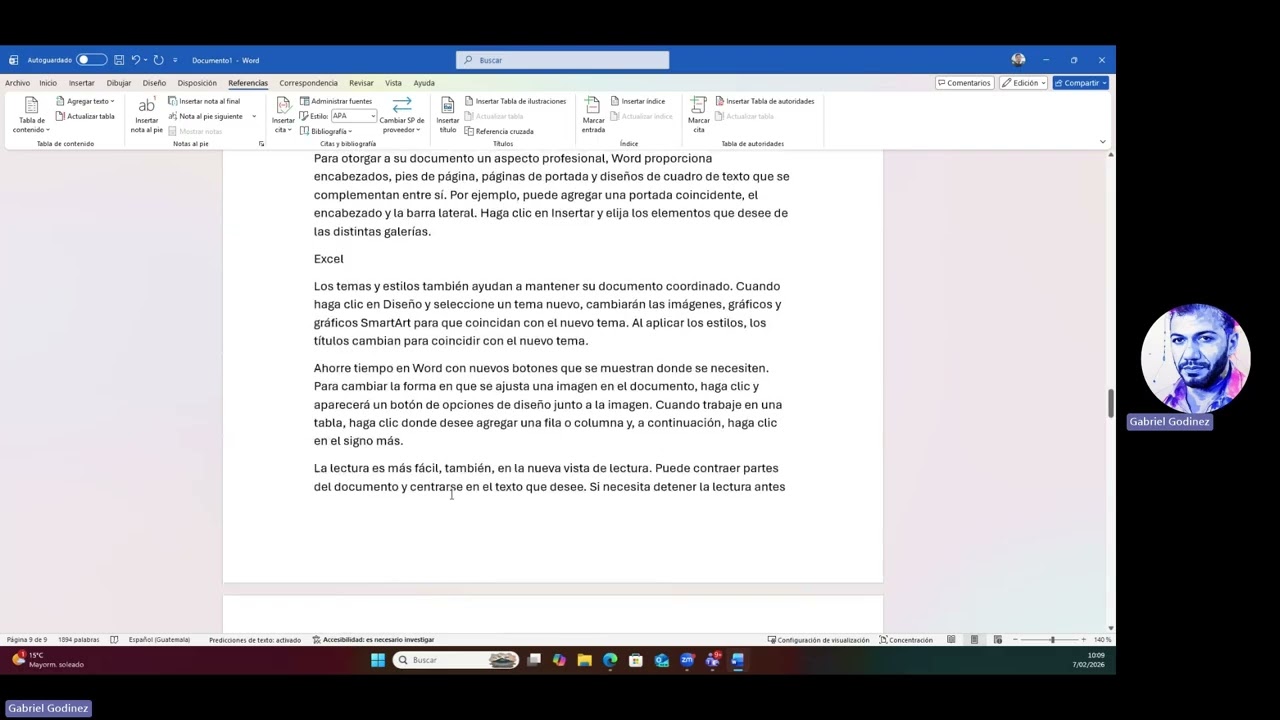This screenshot has height=720, width=1280.
Task: Click the Español (Guatemala) language indicator
Action: pos(159,640)
